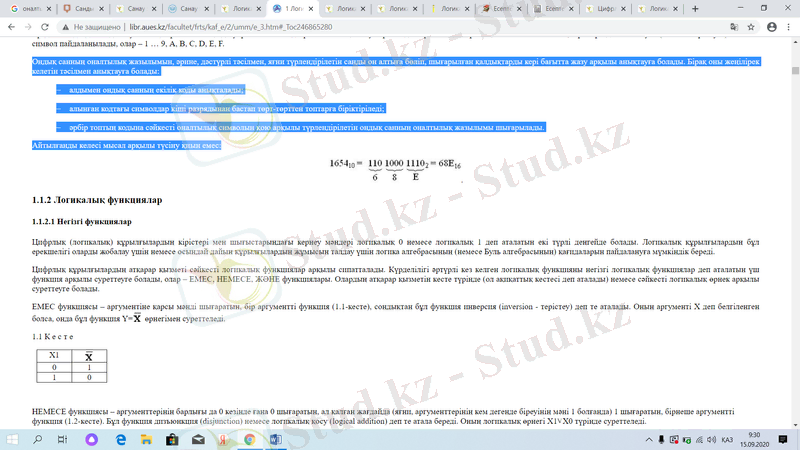Close the Цифр tab
Screen dimensions: 800x450
pyautogui.click(x=623, y=9)
